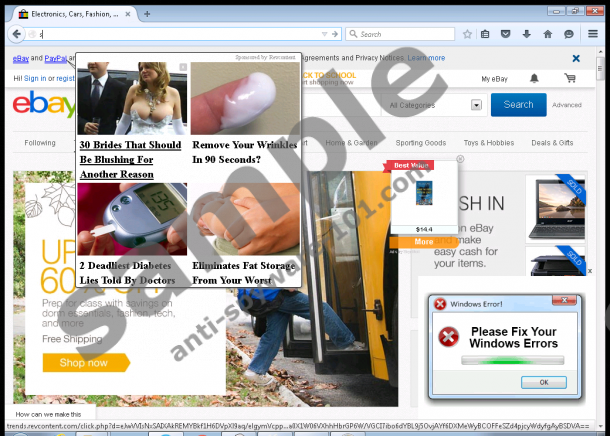Screen dimensions: 610x436
Task: Open the Firefox hamburger menu
Action: click(x=593, y=34)
